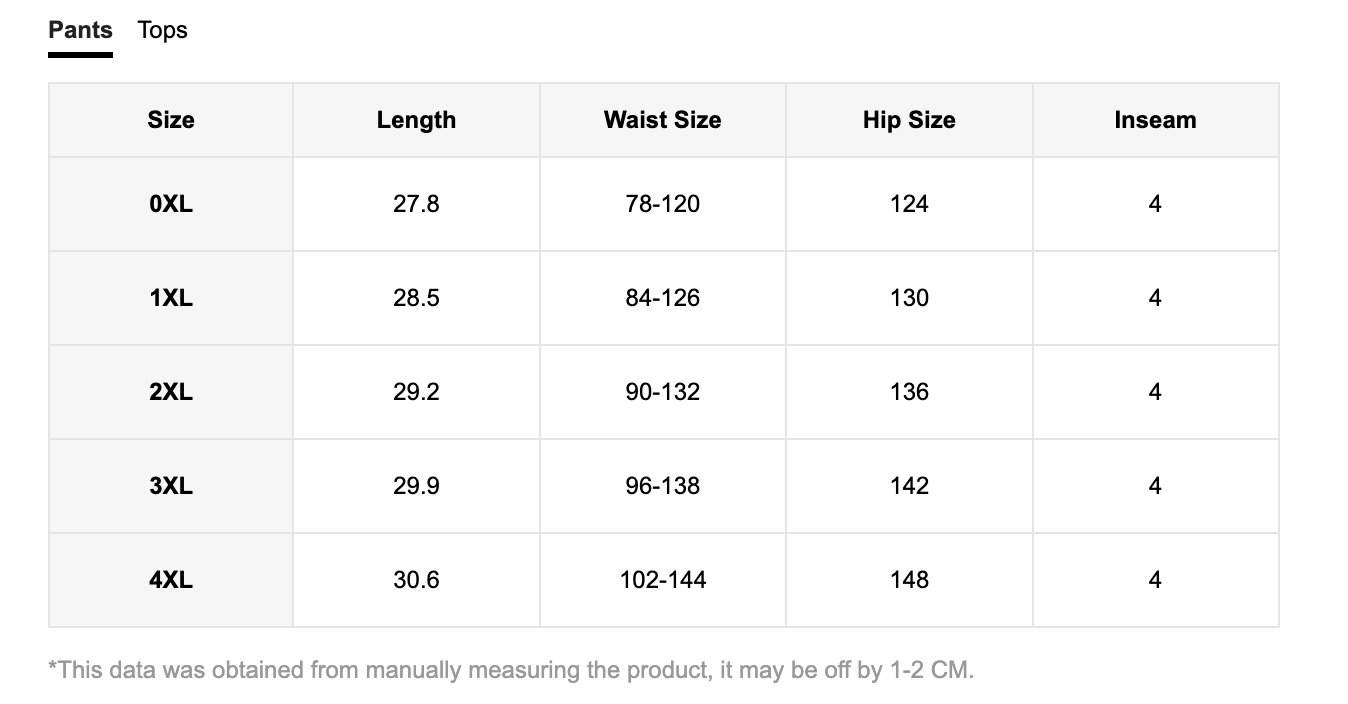Click the 148 hip size cell
The width and height of the screenshot is (1348, 704).
pos(909,580)
